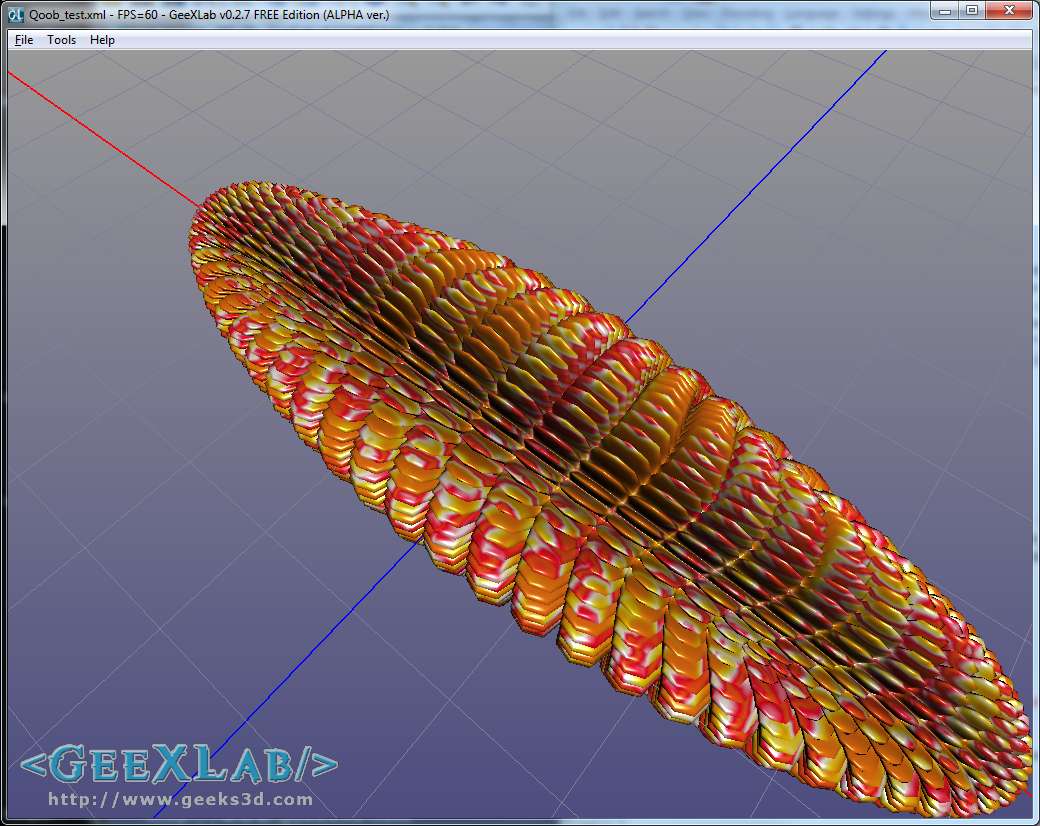
Task: Open the Tools menu
Action: (62, 40)
